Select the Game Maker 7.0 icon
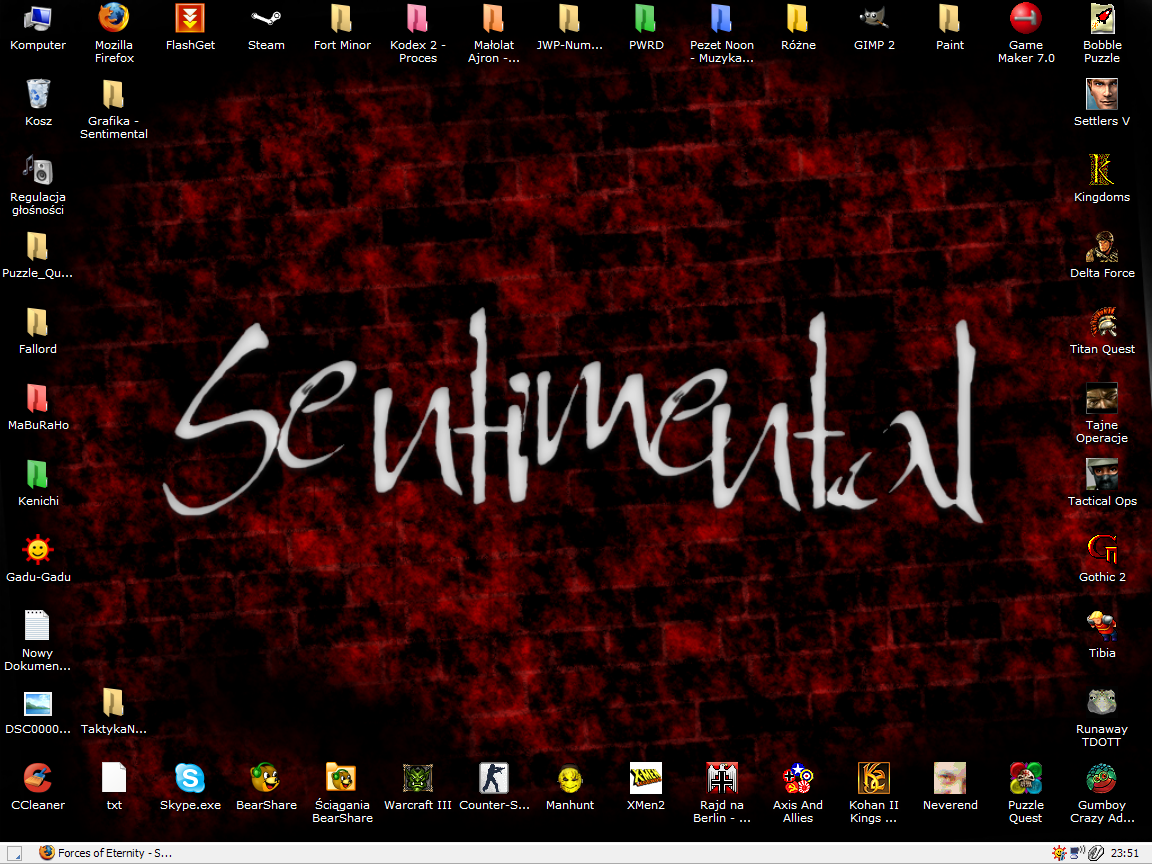 click(x=1026, y=19)
